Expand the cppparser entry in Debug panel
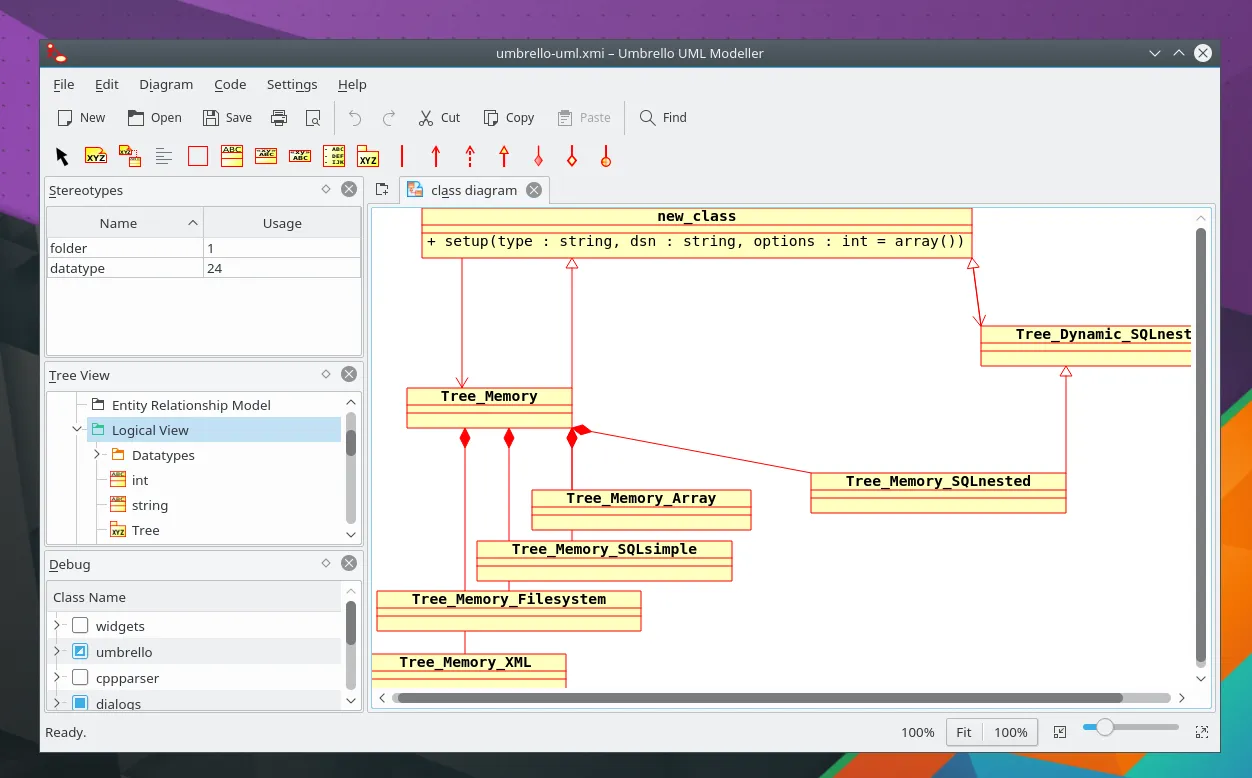The image size is (1252, 778). click(x=58, y=677)
